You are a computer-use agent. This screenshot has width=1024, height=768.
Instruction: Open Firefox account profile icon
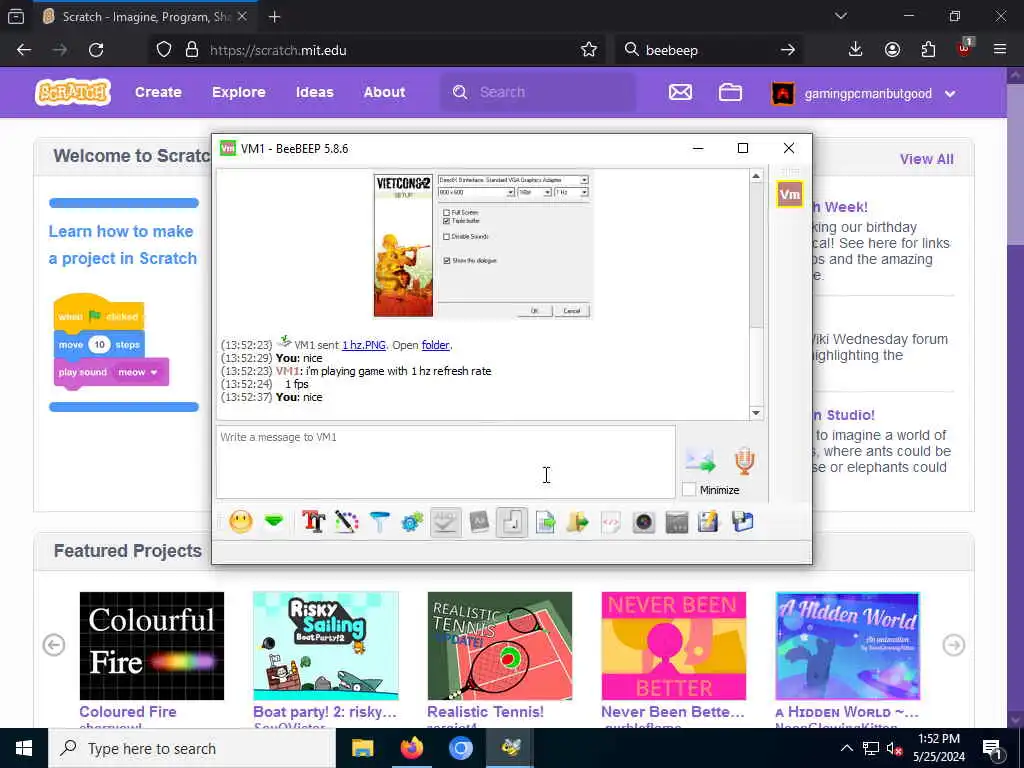pyautogui.click(x=892, y=50)
